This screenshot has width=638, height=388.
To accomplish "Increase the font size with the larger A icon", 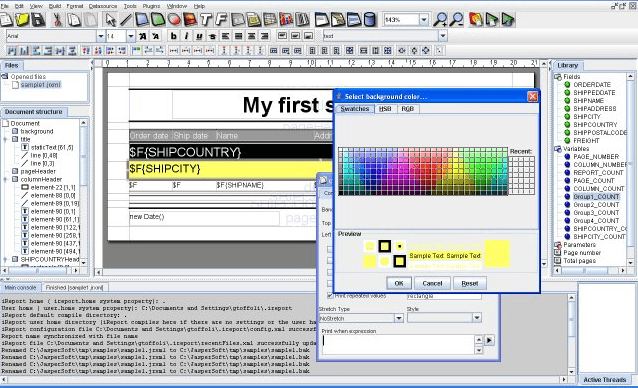I will [x=143, y=36].
